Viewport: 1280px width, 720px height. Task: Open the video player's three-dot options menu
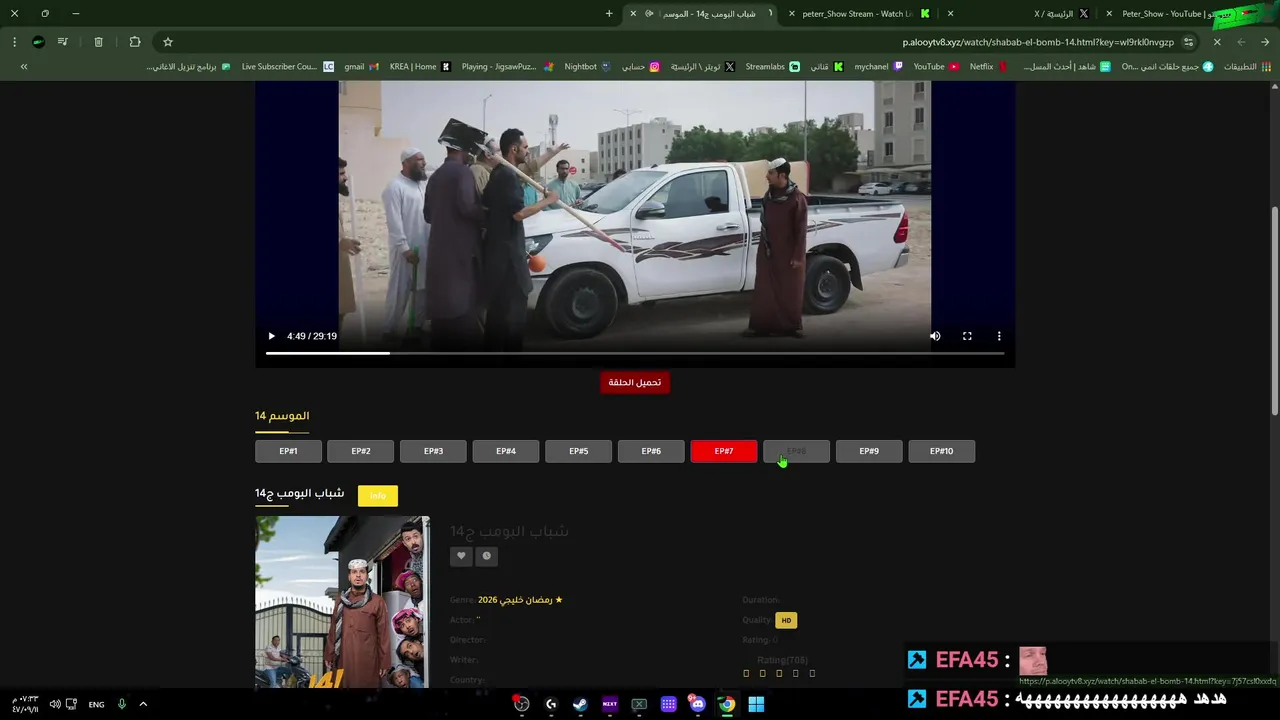999,336
